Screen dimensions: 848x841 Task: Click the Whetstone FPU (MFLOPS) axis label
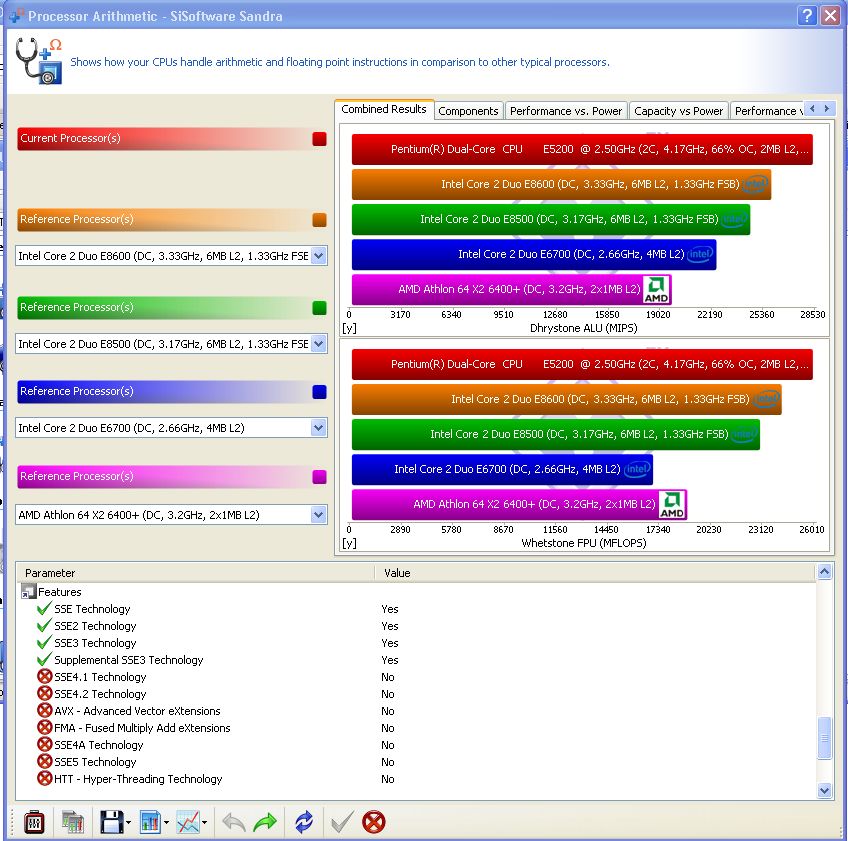coord(584,542)
